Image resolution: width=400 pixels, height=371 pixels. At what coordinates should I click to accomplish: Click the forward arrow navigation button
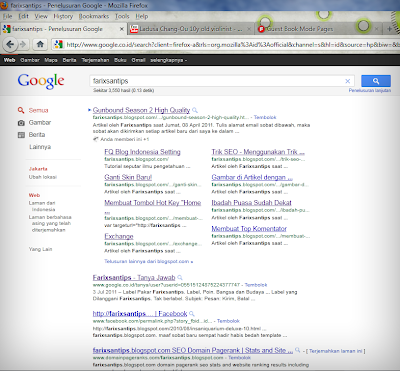coord(23,44)
